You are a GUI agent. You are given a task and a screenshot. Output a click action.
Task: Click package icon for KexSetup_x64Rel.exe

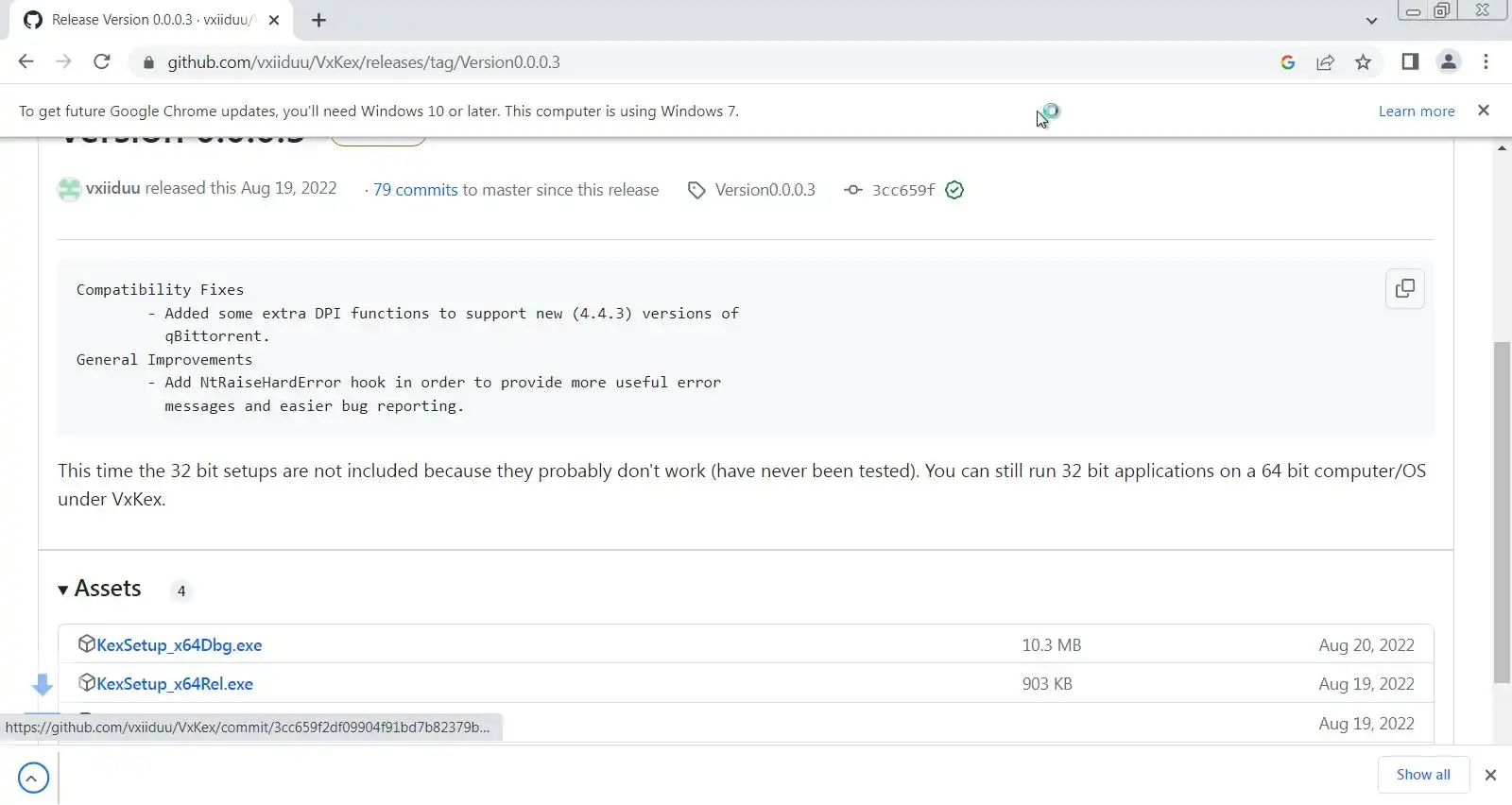[x=86, y=683]
